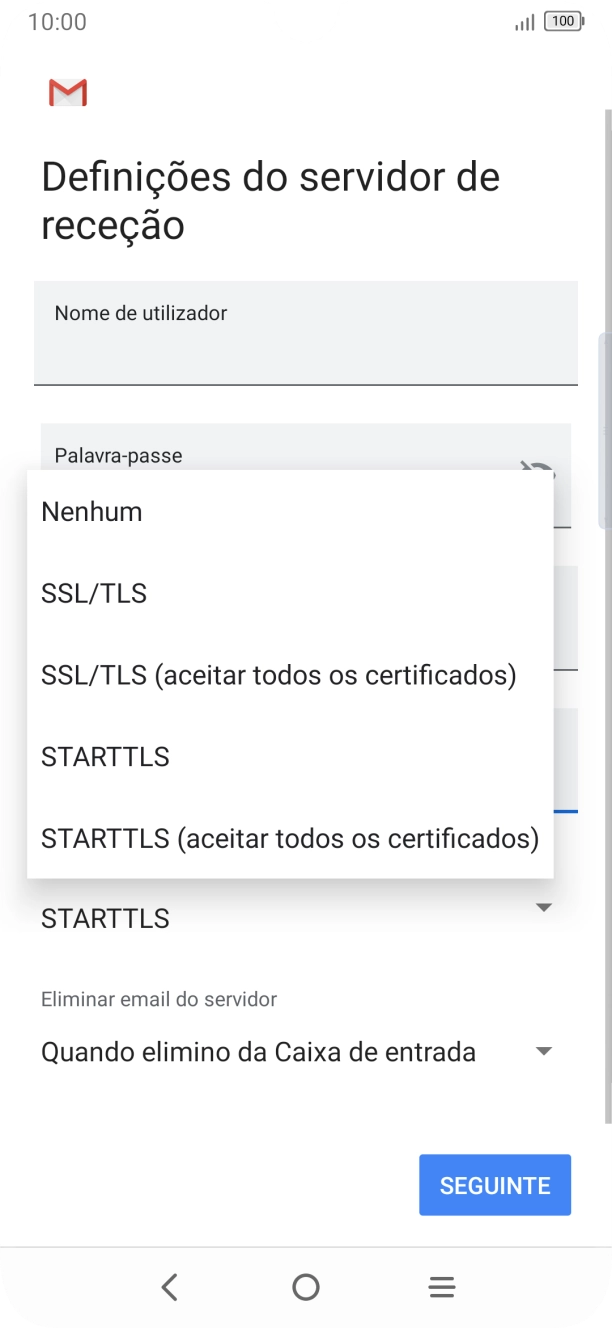Select STARTTLS (aceitar todos os certificados)
Screen dimensions: 612x1328
(290, 839)
